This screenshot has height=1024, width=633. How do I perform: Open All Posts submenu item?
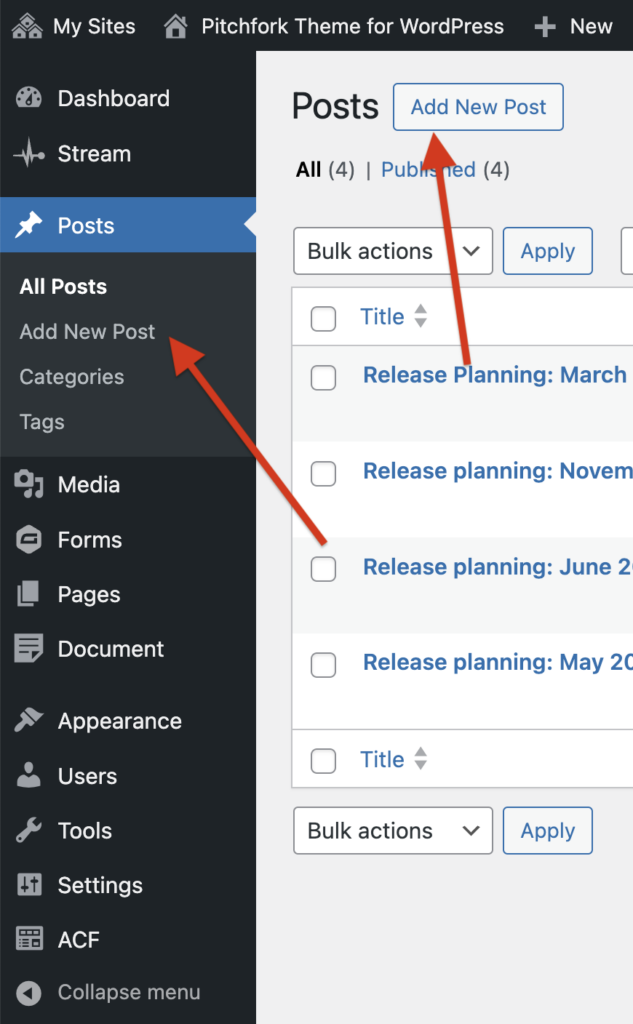coord(63,287)
